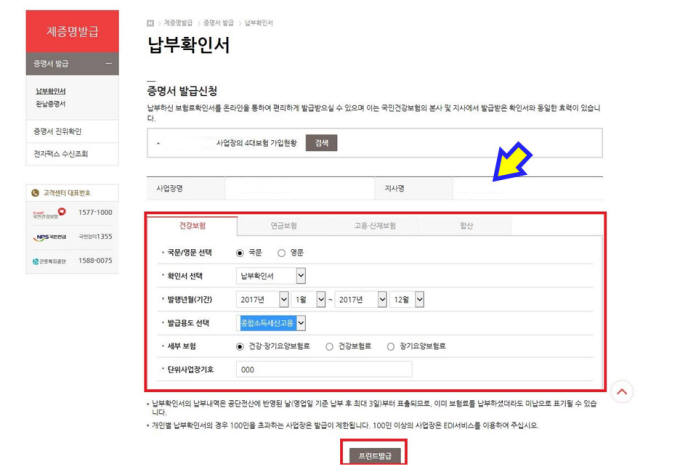Click the 납부확인서 breadcrumb link
Screen dimensions: 700x473
coord(259,23)
